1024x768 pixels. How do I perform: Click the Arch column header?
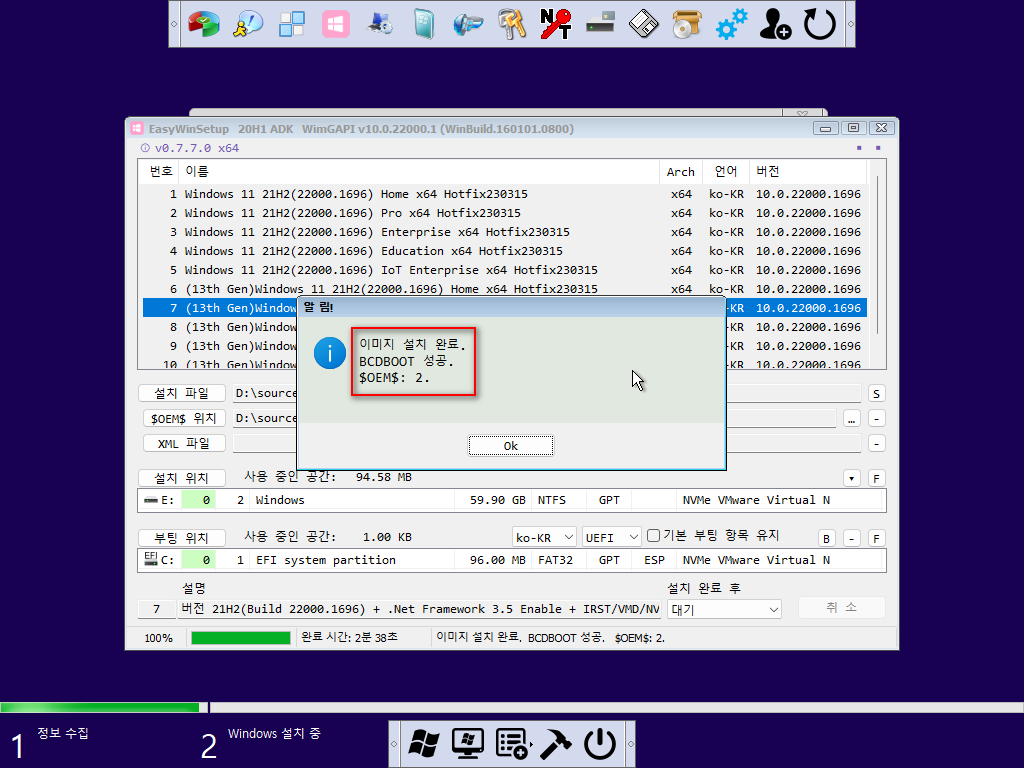tap(680, 171)
